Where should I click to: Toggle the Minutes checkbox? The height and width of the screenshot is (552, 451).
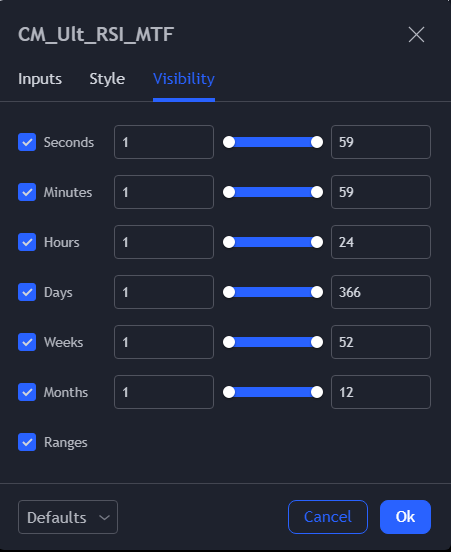point(27,192)
